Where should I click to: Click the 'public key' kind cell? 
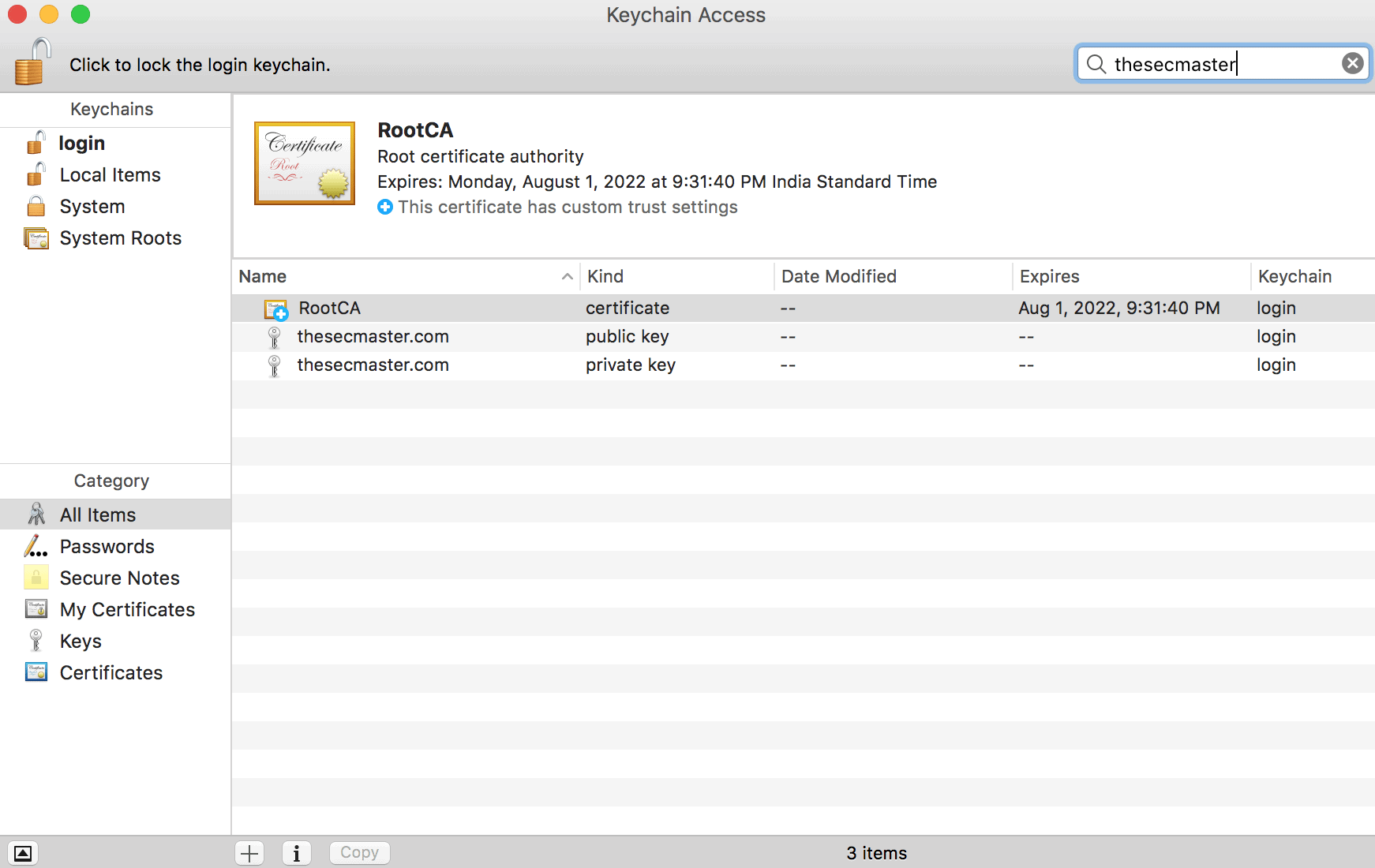click(x=628, y=336)
